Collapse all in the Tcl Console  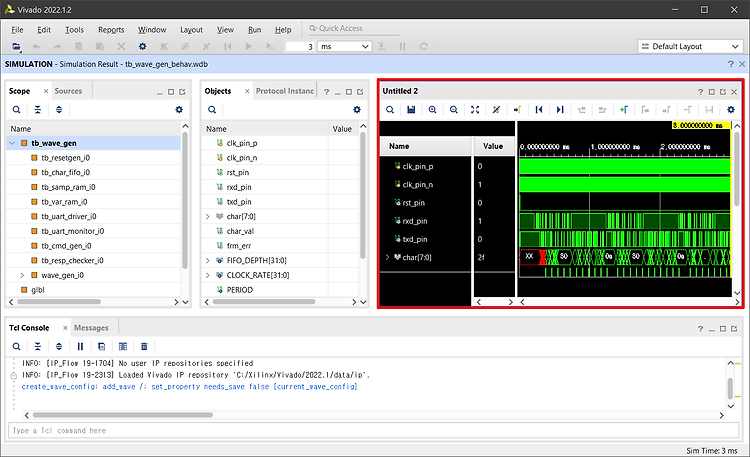click(x=37, y=346)
